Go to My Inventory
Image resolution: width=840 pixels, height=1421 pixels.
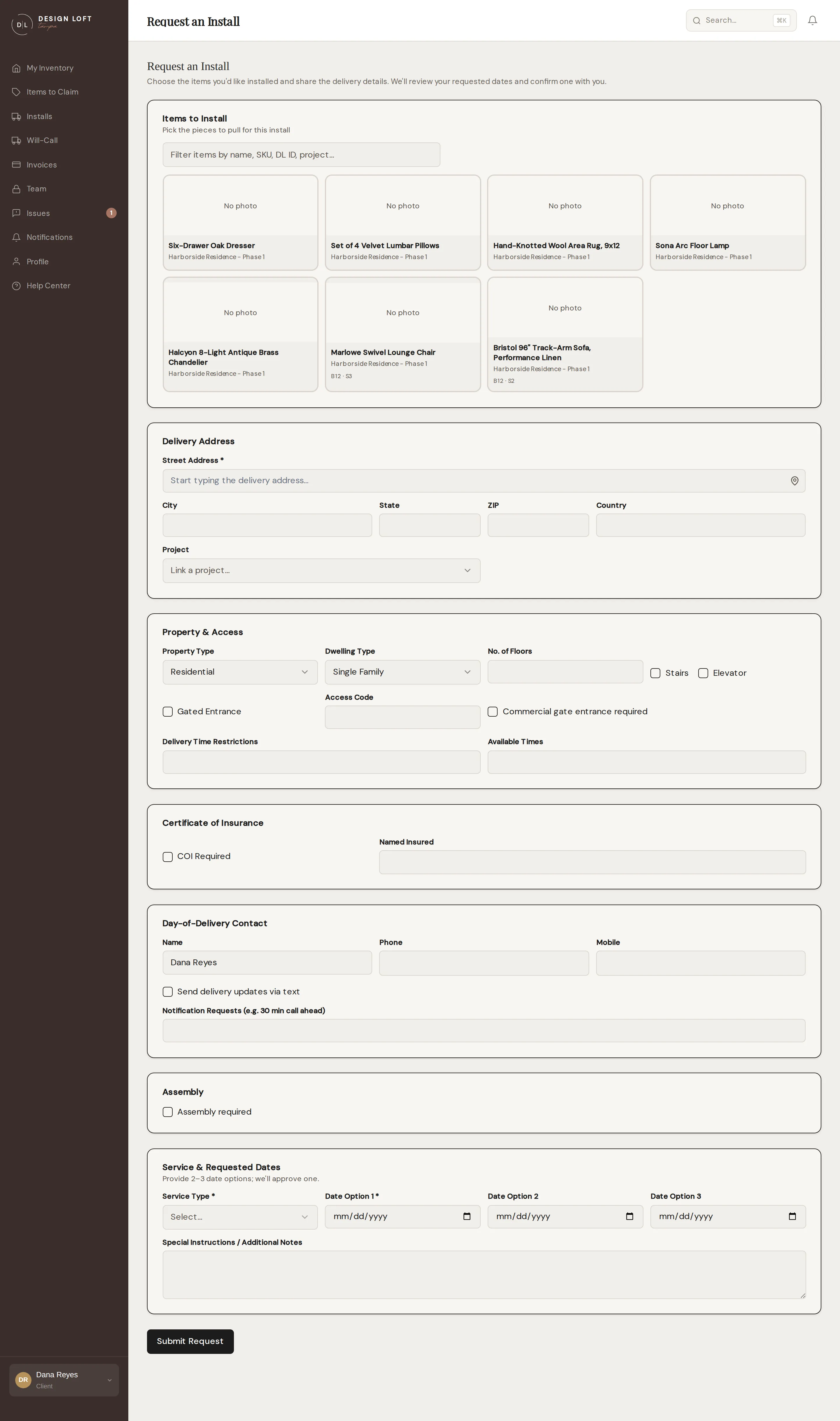(50, 68)
